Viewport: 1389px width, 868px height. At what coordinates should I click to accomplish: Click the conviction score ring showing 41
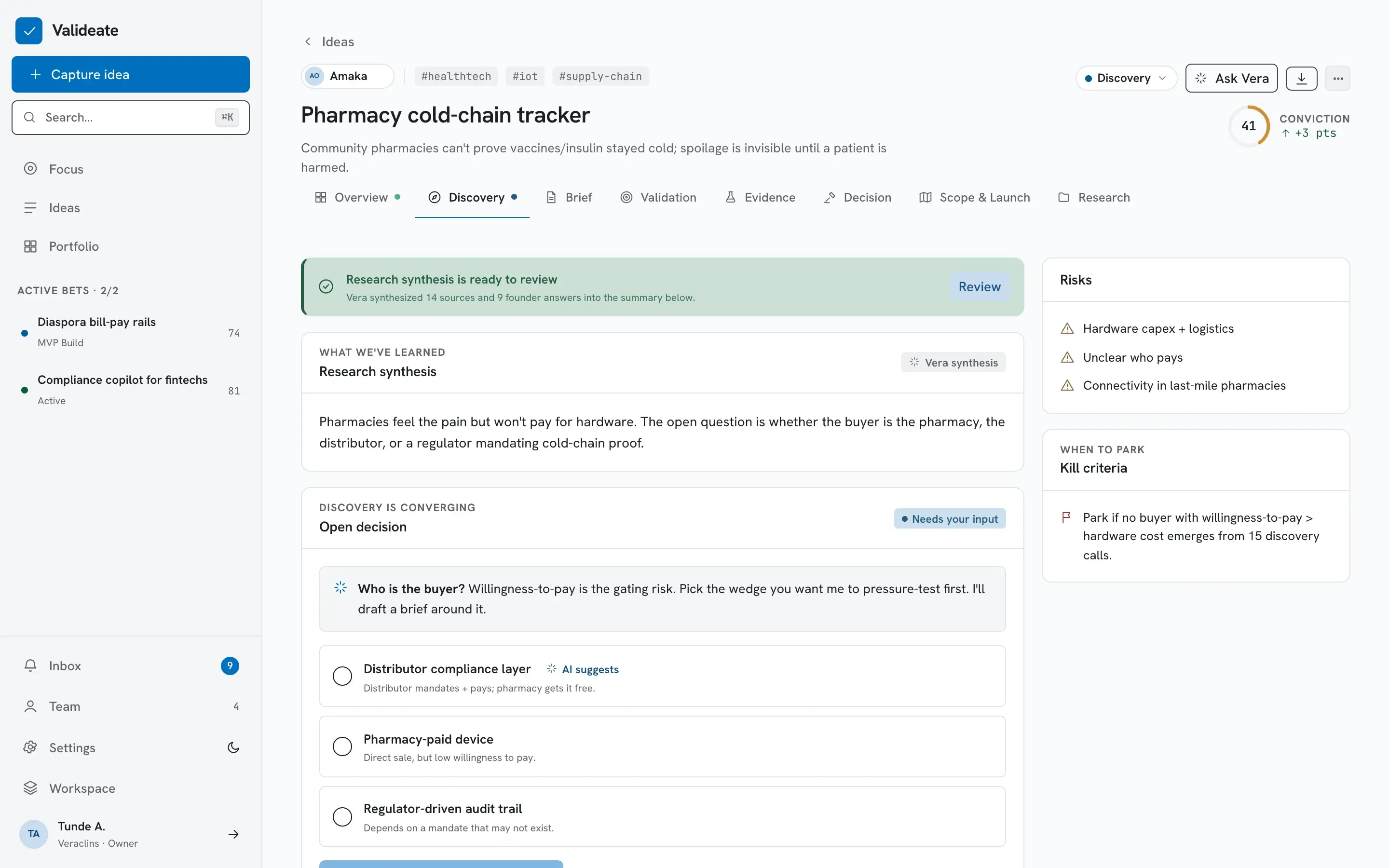coord(1248,126)
